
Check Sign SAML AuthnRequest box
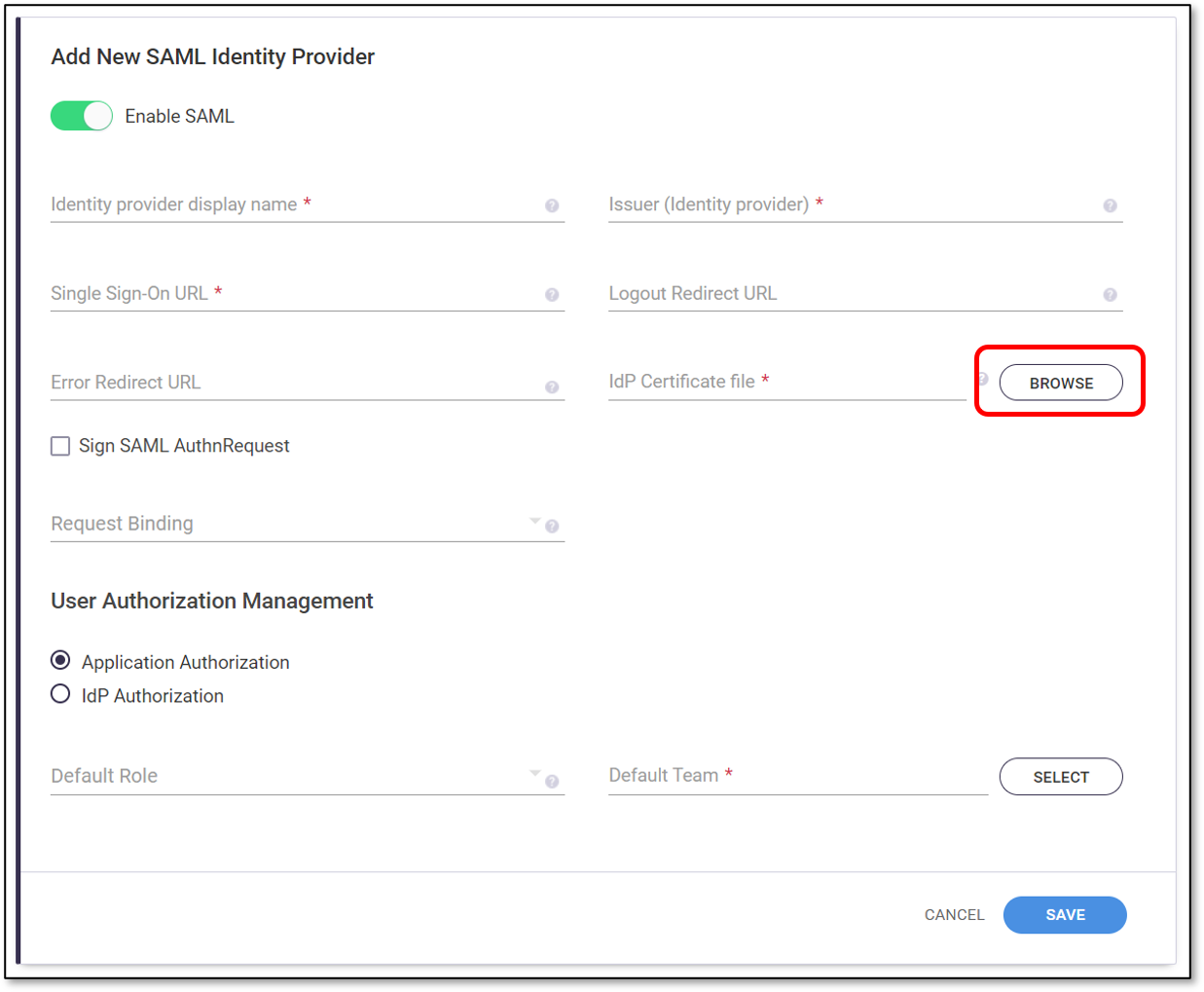[60, 446]
